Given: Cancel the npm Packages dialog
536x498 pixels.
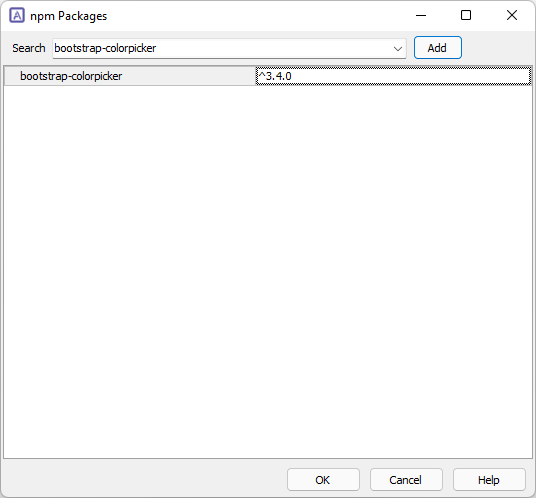Looking at the screenshot, I should coord(406,480).
